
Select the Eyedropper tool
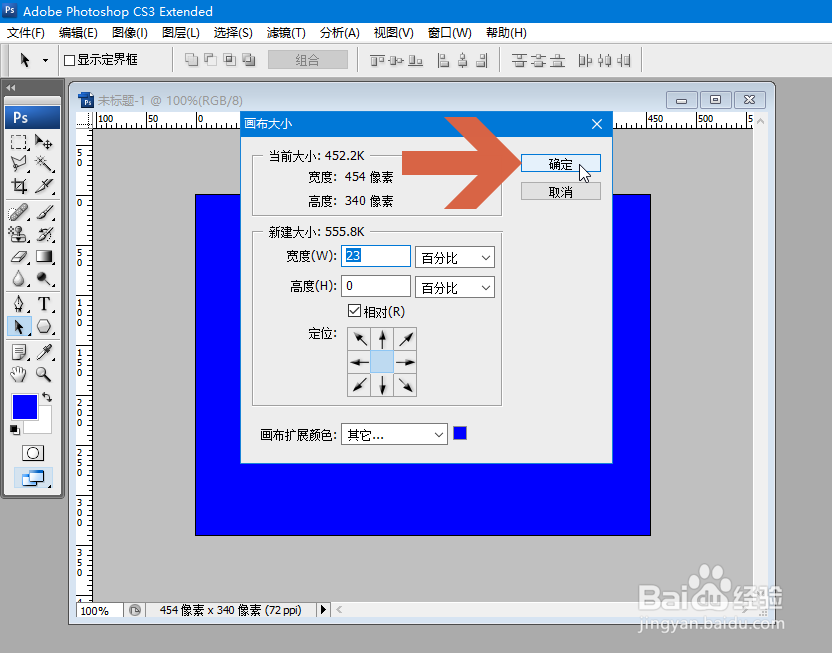[x=44, y=352]
